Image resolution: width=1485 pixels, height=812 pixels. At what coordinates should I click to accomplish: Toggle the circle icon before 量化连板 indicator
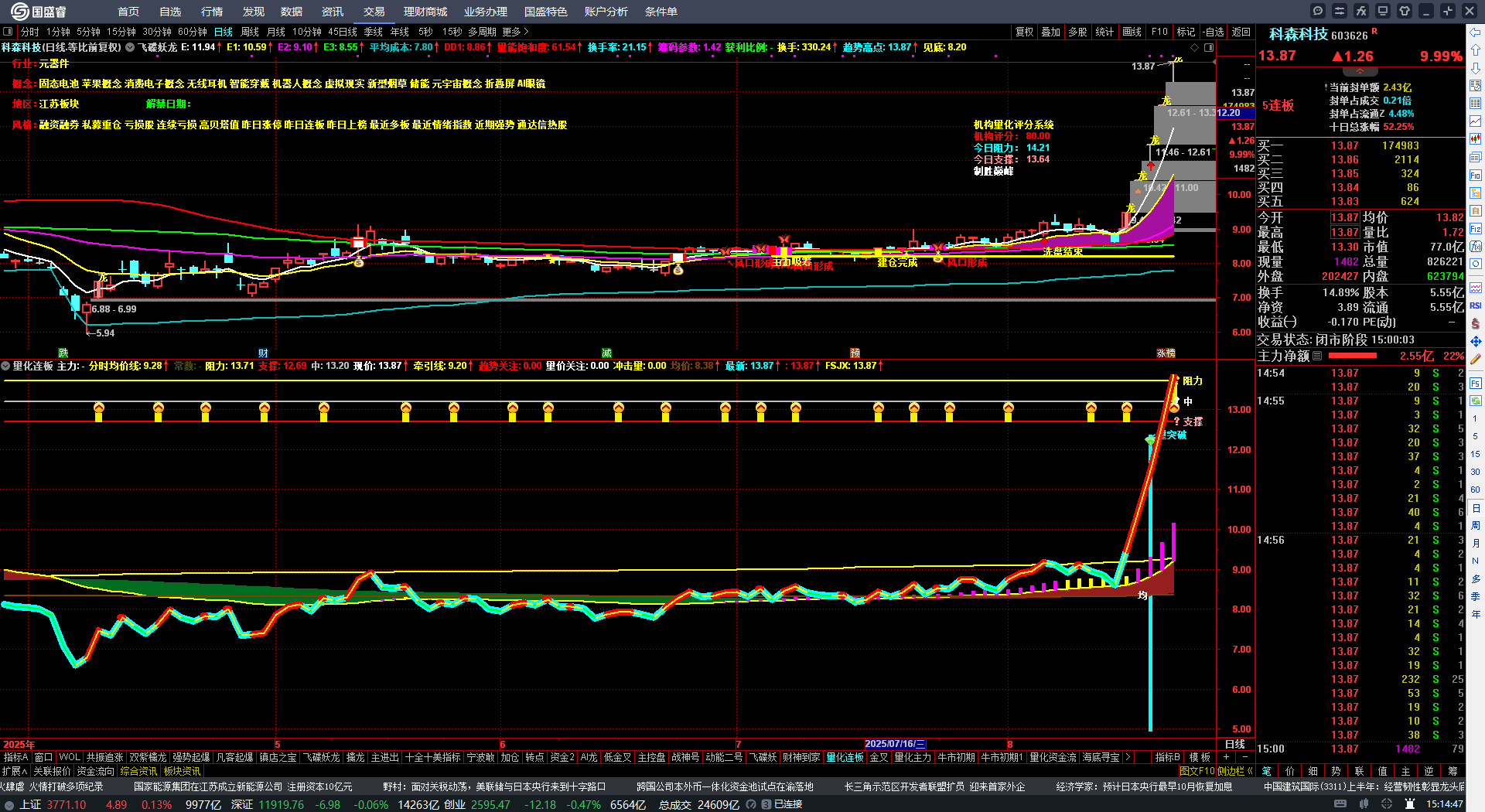point(5,366)
